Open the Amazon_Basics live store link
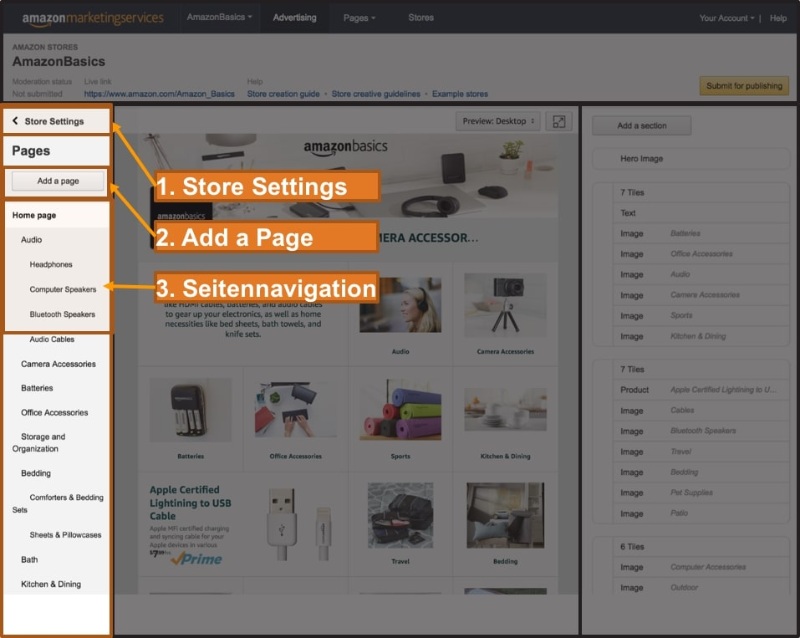The width and height of the screenshot is (800, 638). tap(159, 94)
